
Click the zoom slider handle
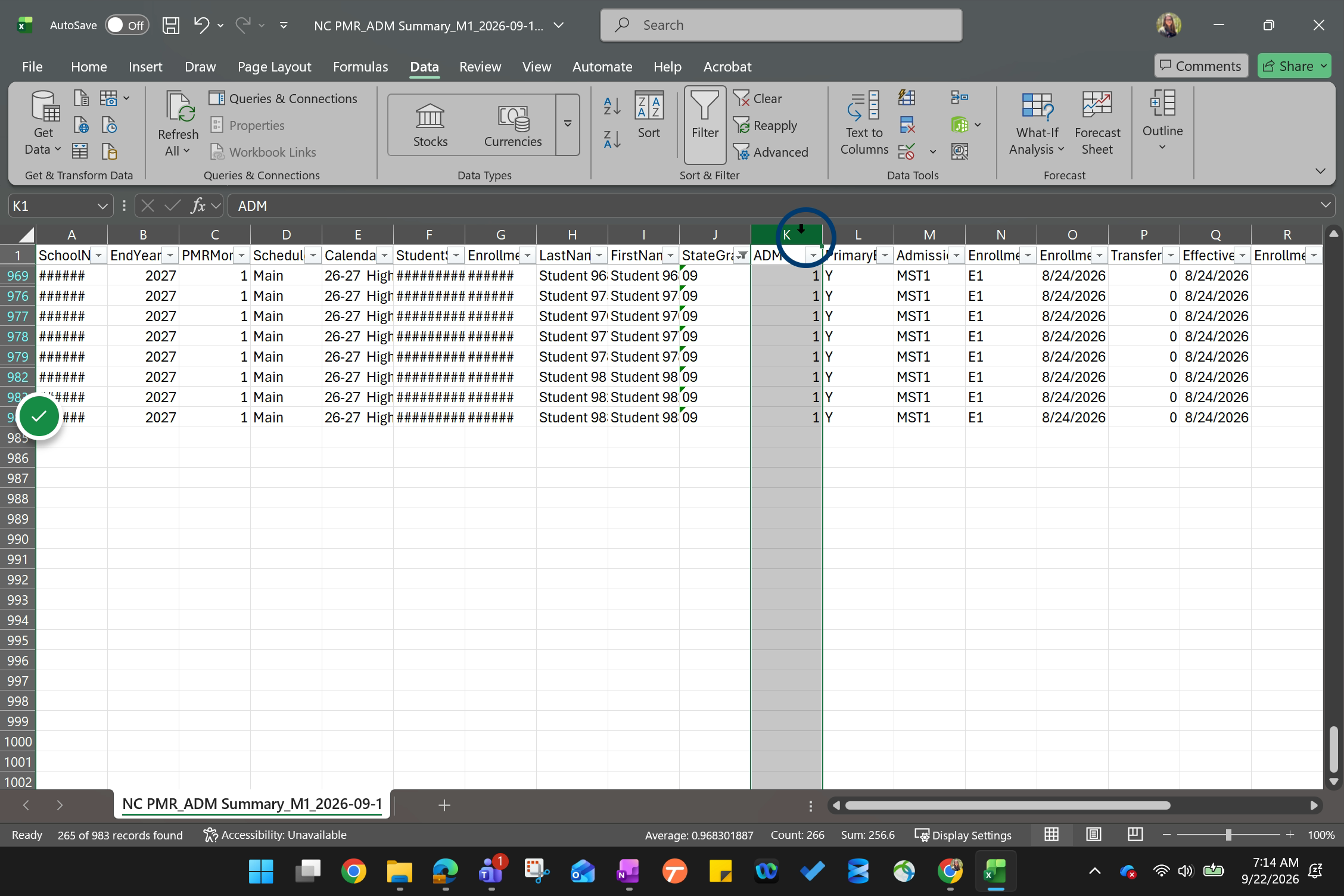pyautogui.click(x=1228, y=835)
